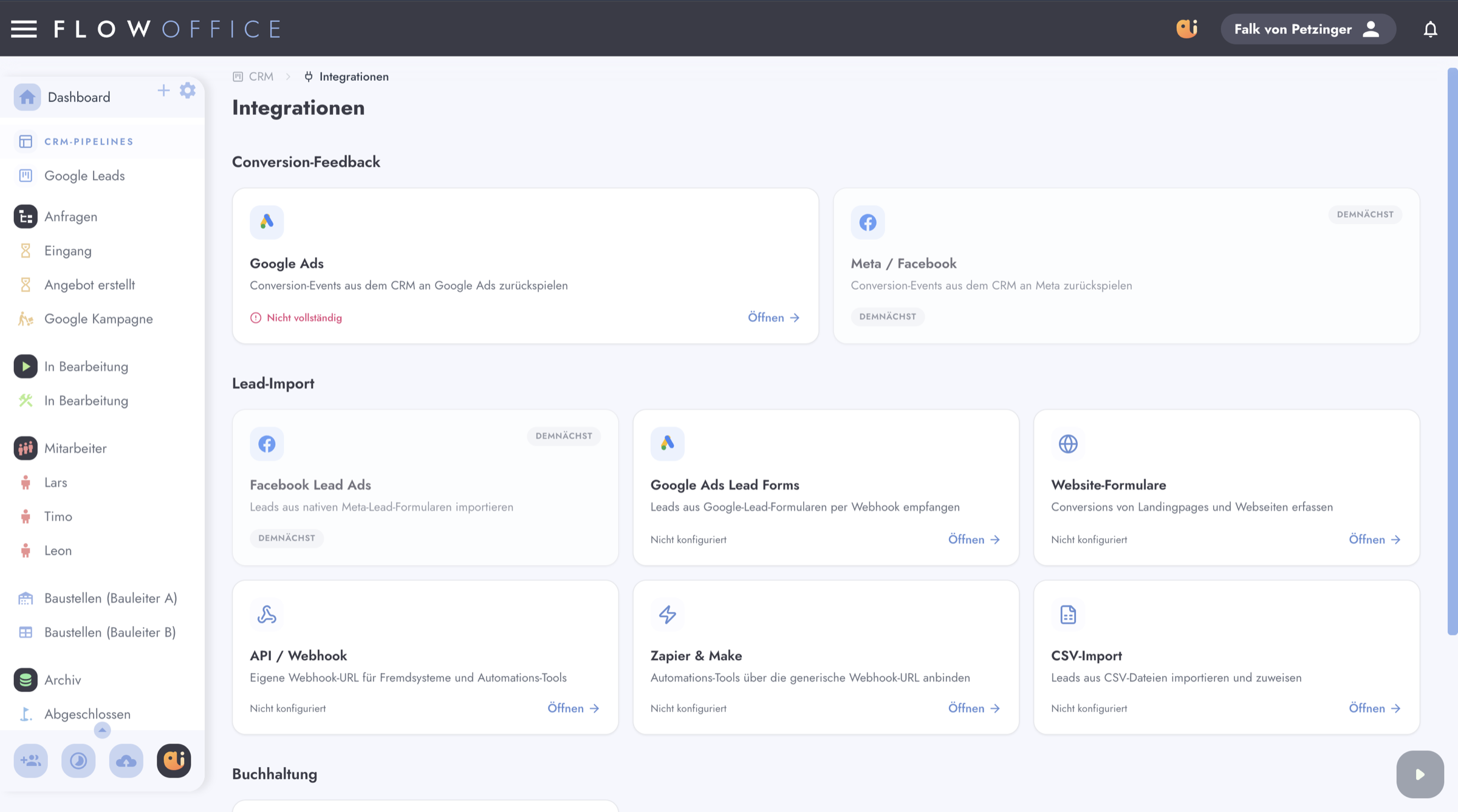Open Baustellen (Bauleiter B)

coord(110,632)
